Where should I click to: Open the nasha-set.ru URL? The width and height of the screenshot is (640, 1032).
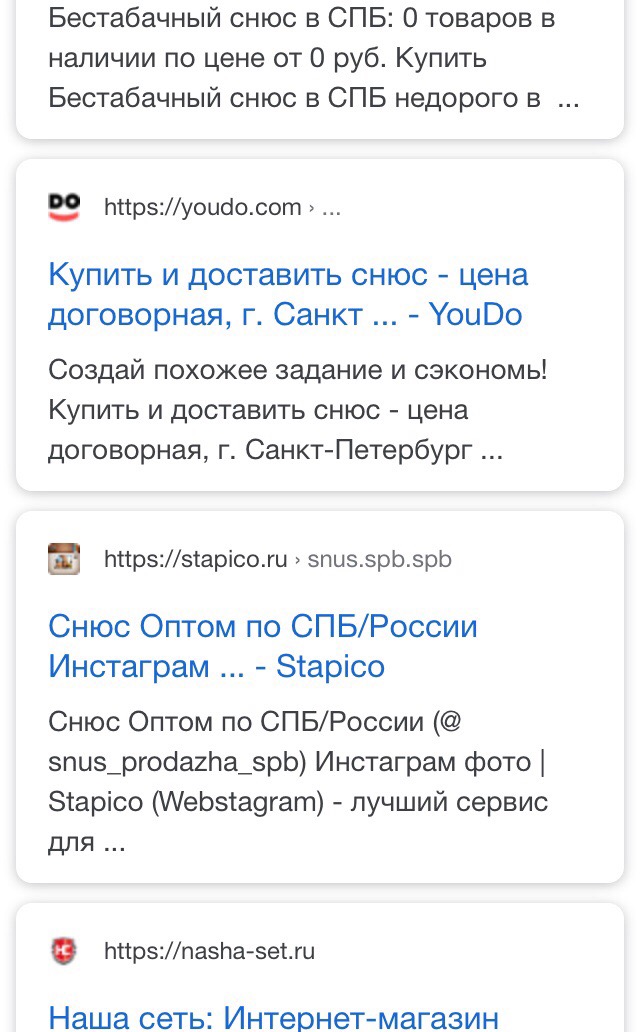(209, 951)
